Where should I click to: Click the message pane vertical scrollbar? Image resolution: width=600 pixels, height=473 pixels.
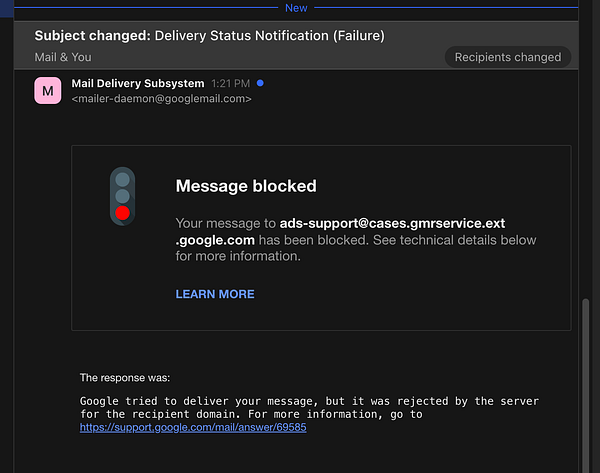[x=587, y=380]
